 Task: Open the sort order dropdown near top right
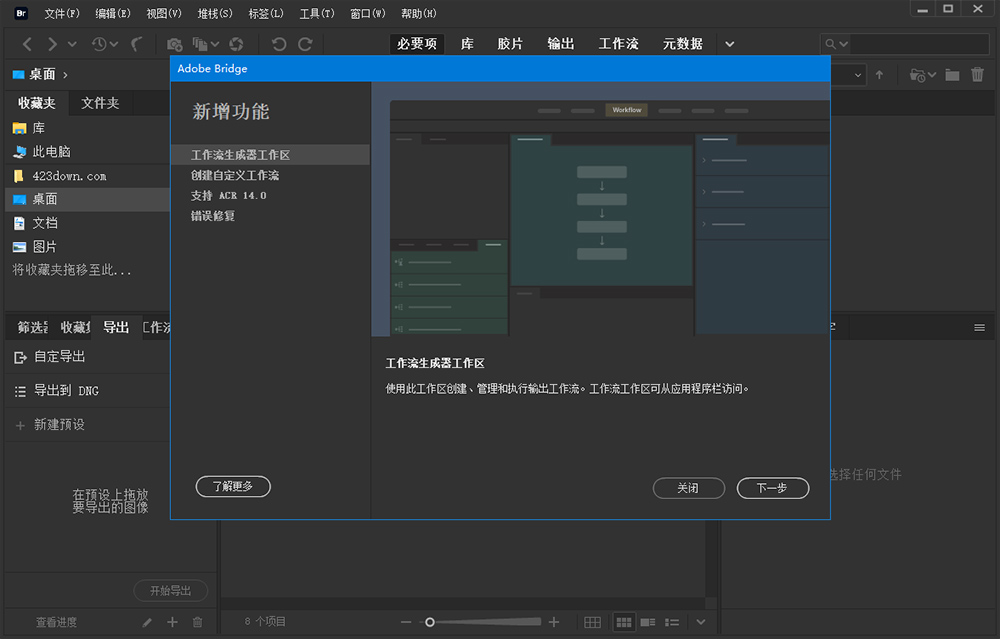[858, 75]
